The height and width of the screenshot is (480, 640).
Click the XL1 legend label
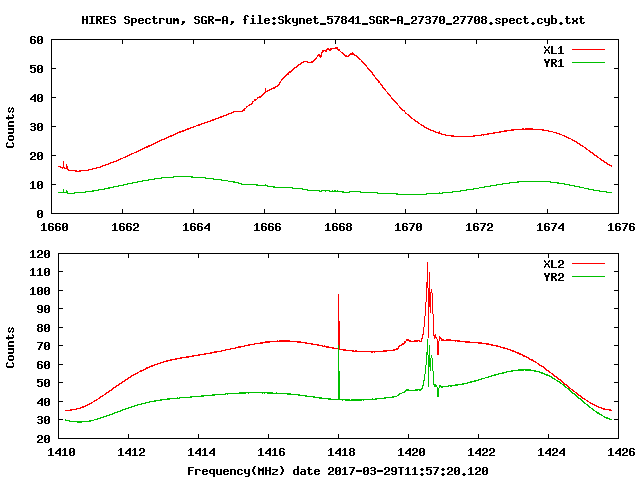[x=553, y=50]
